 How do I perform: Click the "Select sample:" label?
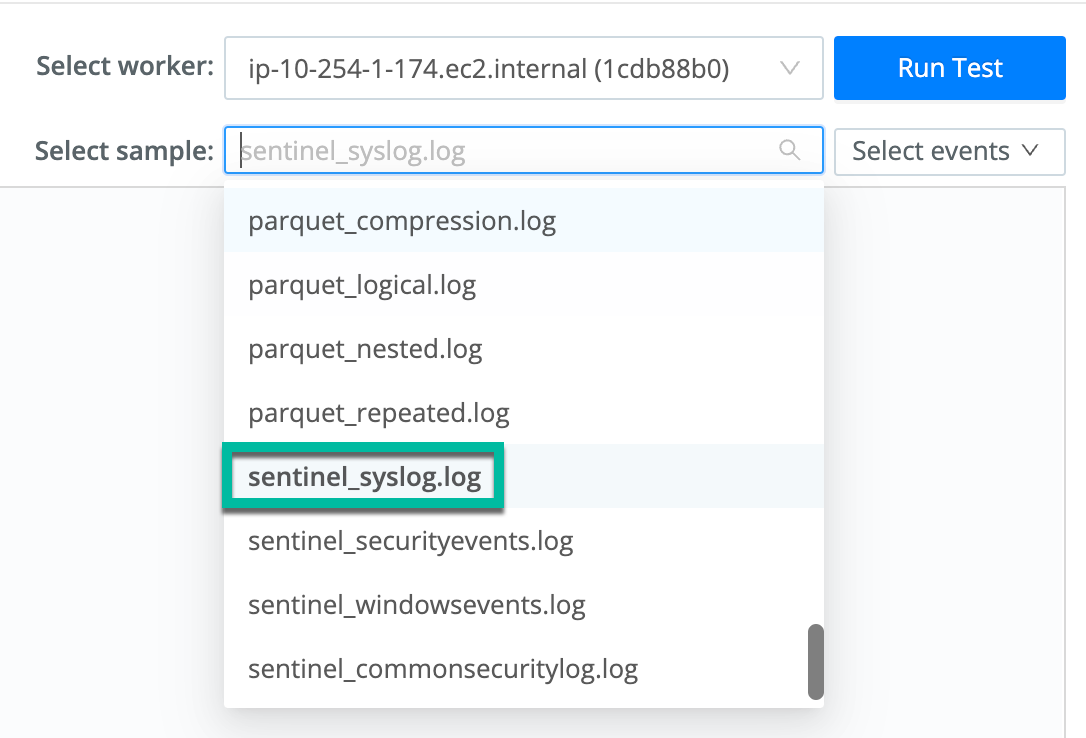click(x=124, y=151)
